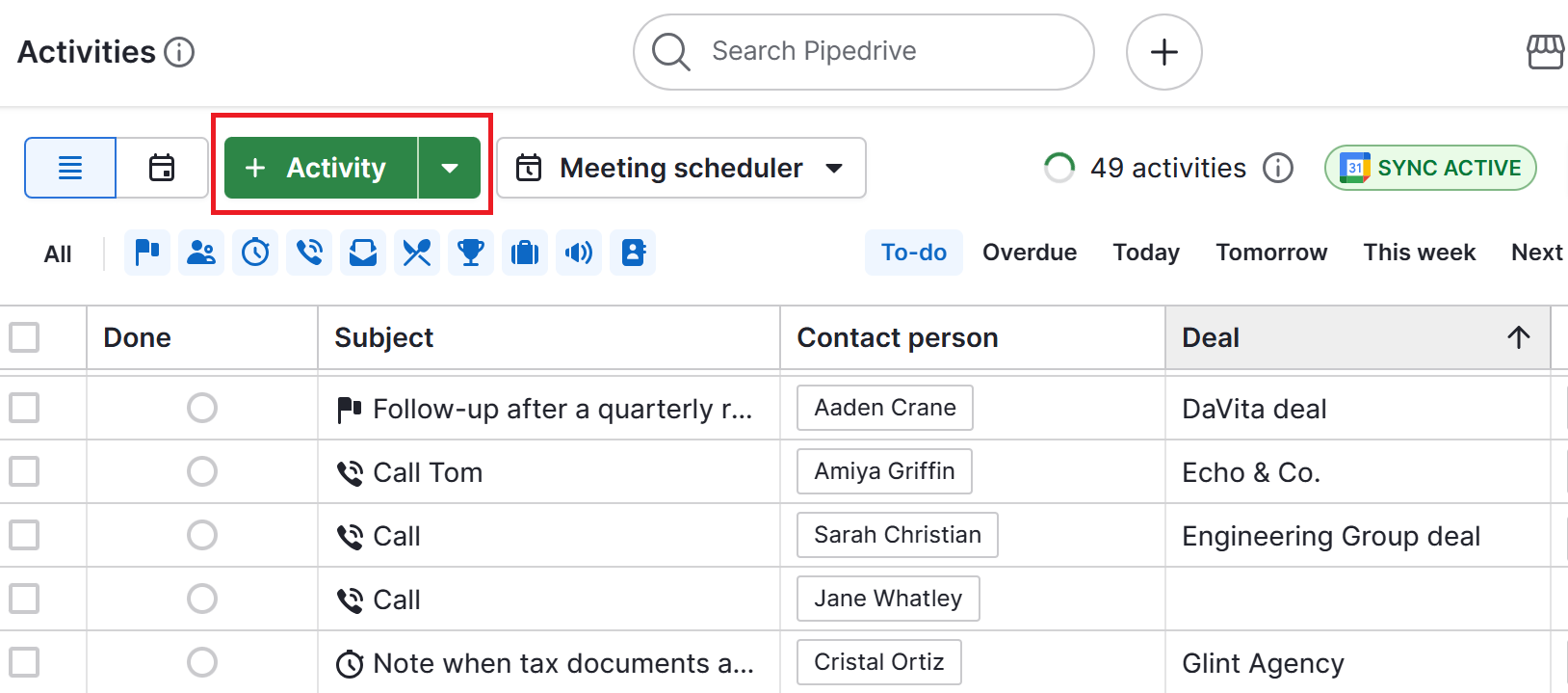Open the Activity button dropdown arrow
The width and height of the screenshot is (1568, 693).
(x=450, y=167)
